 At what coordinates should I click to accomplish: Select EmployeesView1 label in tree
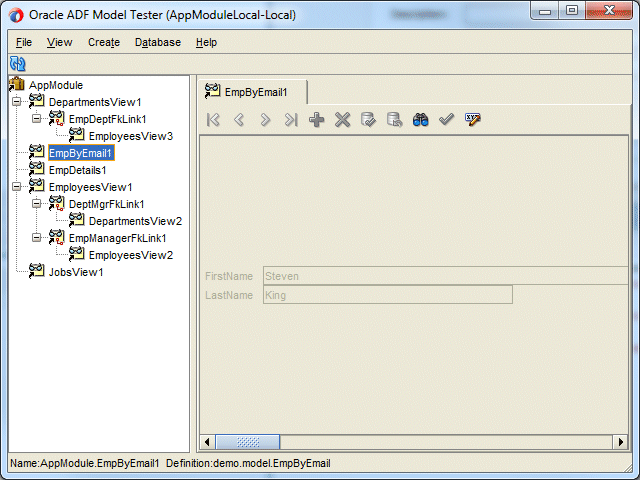[91, 187]
